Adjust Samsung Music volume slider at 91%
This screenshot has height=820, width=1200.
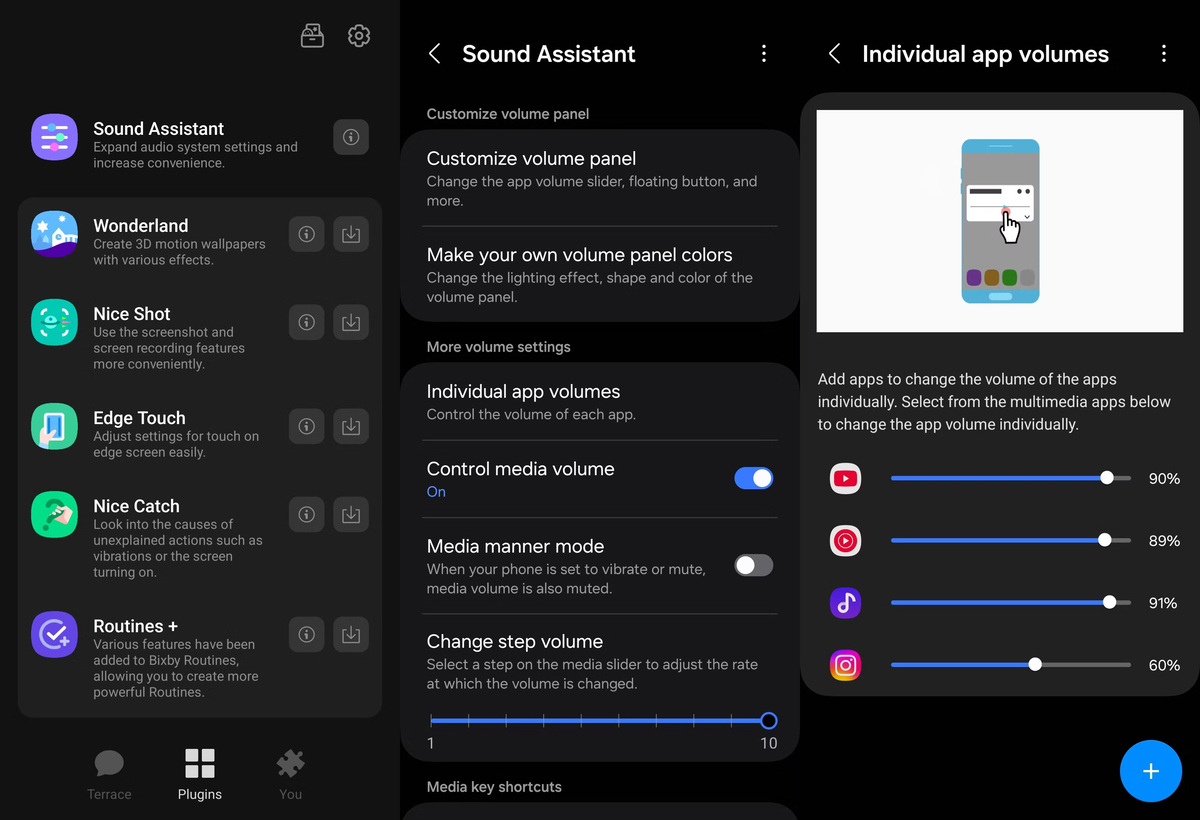point(1011,602)
